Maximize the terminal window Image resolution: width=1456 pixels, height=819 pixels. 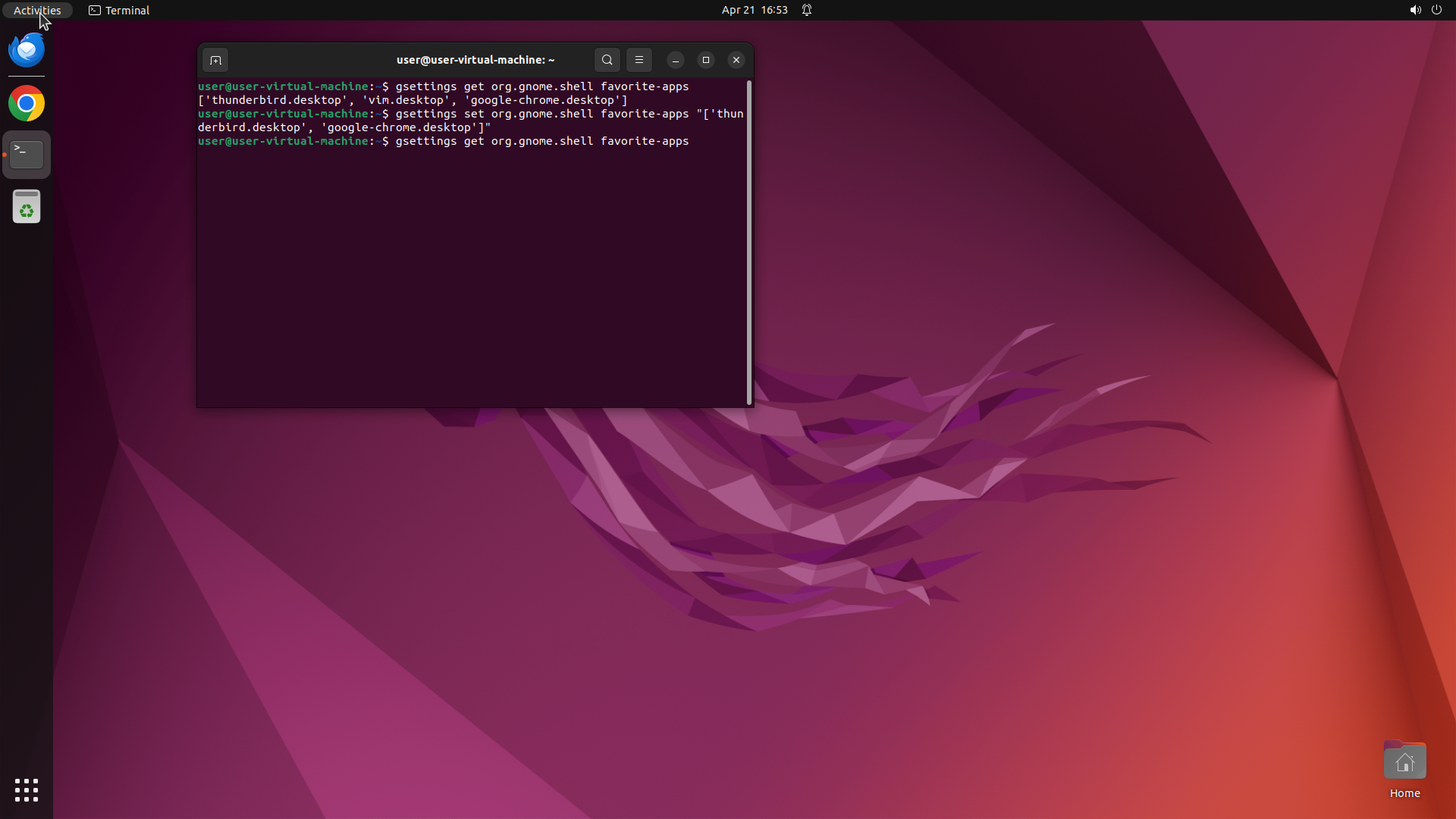705,60
